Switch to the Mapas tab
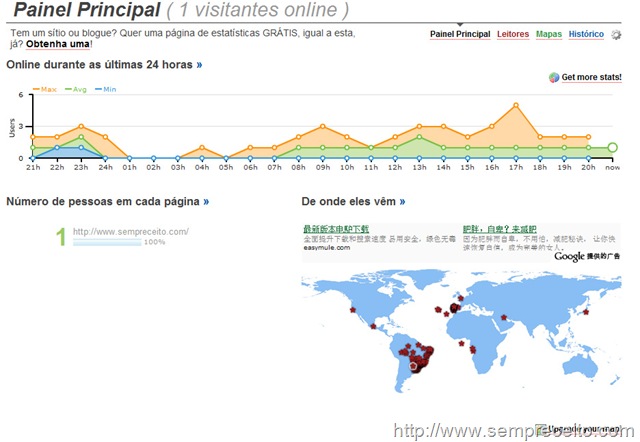 click(x=549, y=34)
